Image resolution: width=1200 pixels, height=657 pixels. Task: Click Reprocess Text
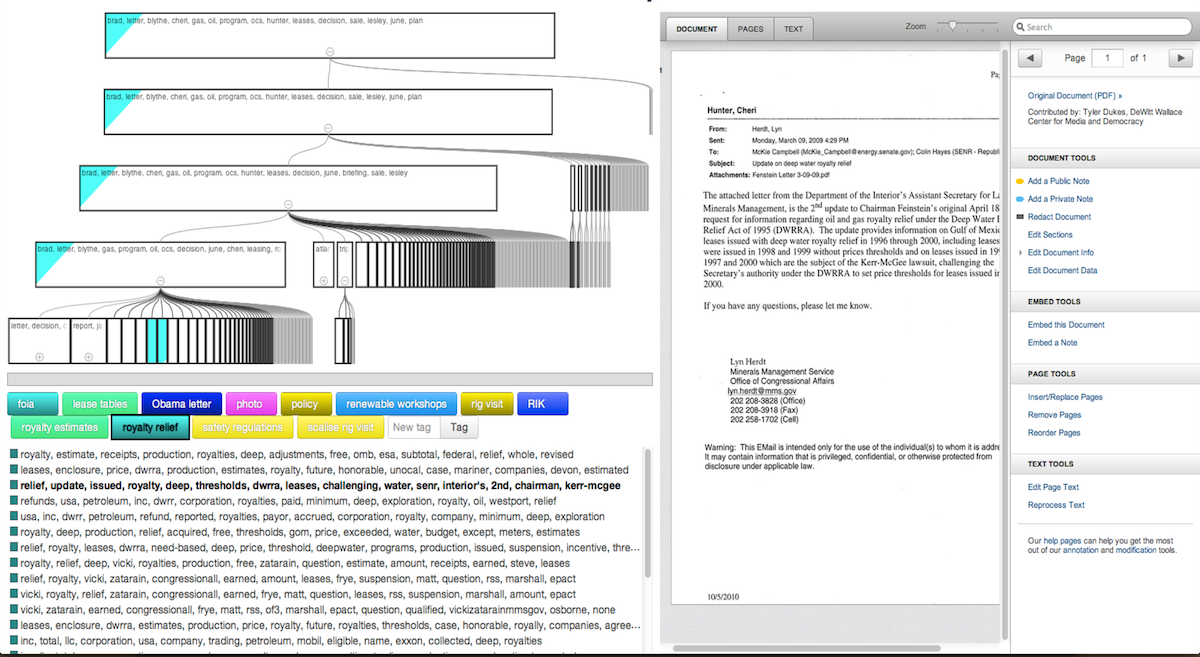1056,505
